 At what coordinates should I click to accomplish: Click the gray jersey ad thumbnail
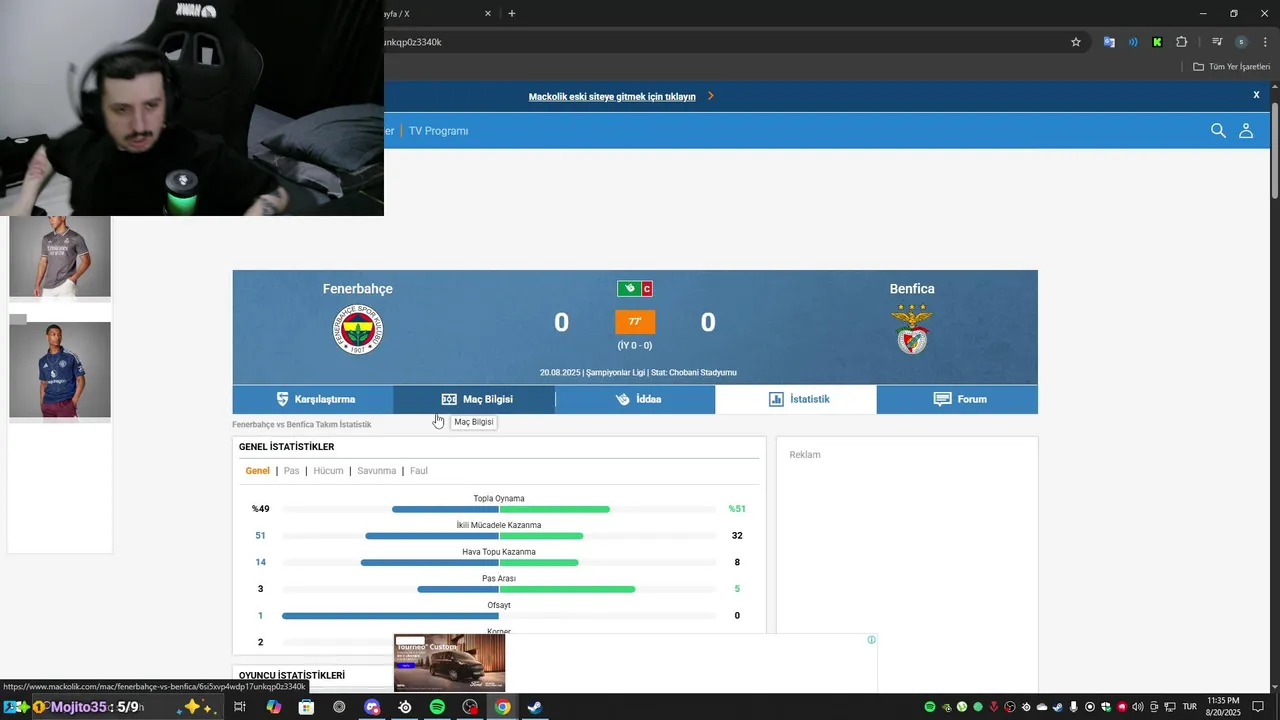pyautogui.click(x=60, y=257)
